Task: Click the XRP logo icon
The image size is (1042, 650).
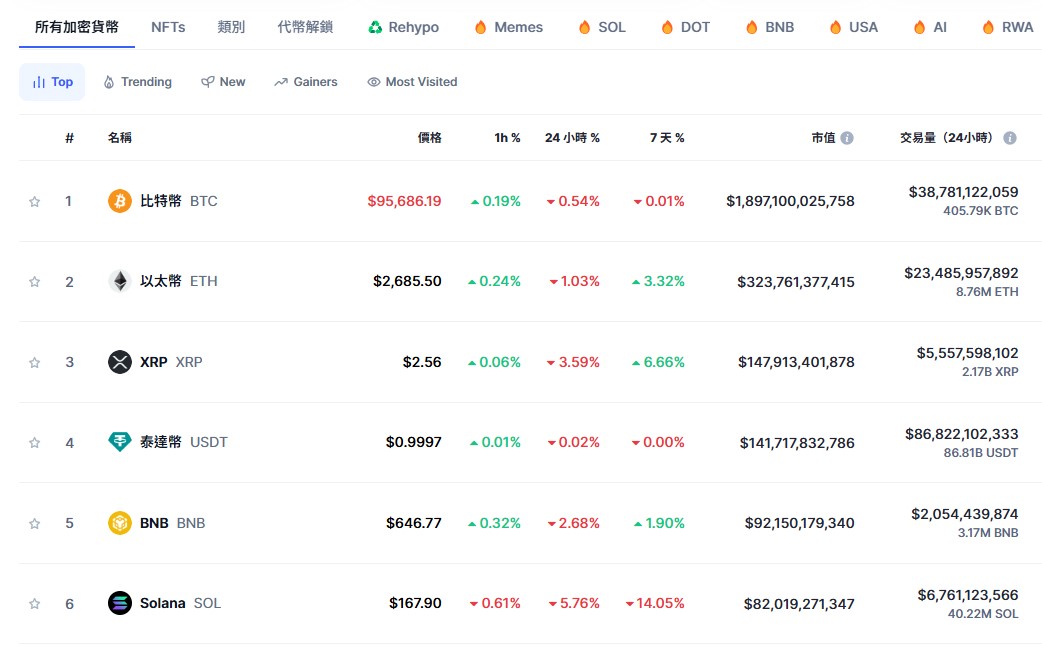Action: 120,362
